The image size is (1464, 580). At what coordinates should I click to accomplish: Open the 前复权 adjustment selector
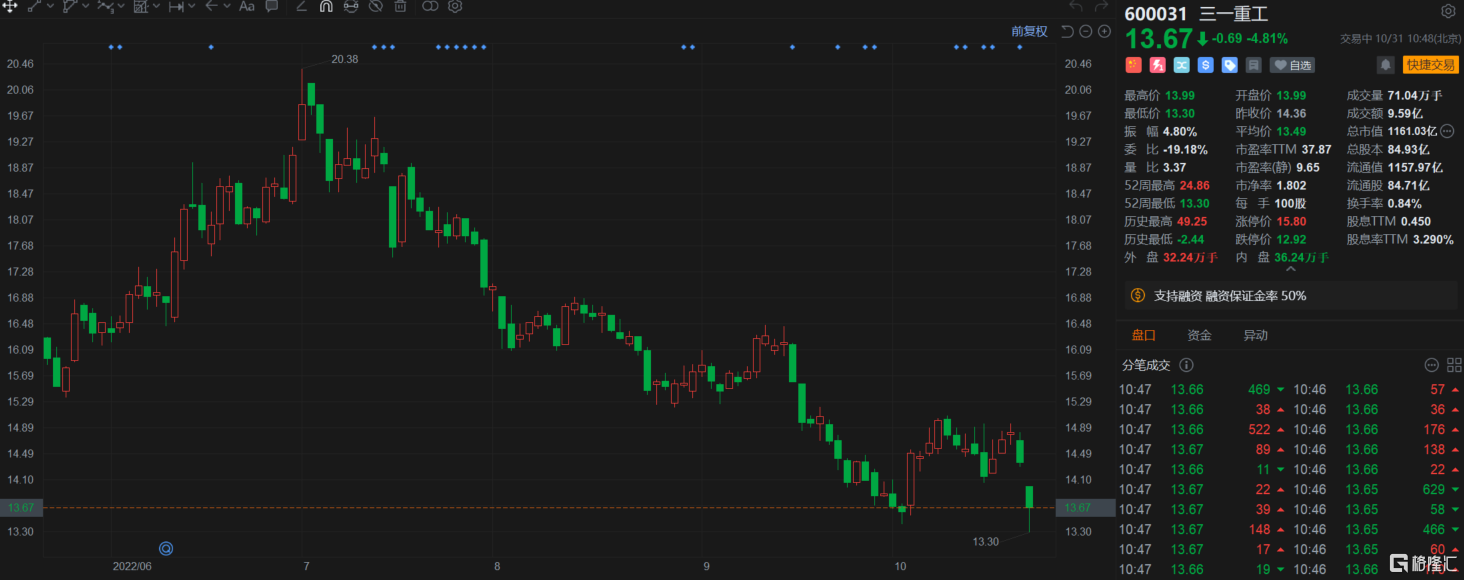click(1029, 31)
